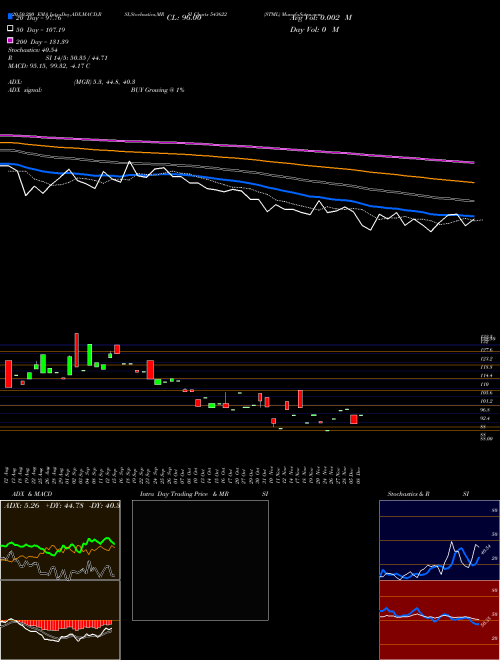Open the red MACD histogram panel

click(x=60, y=620)
